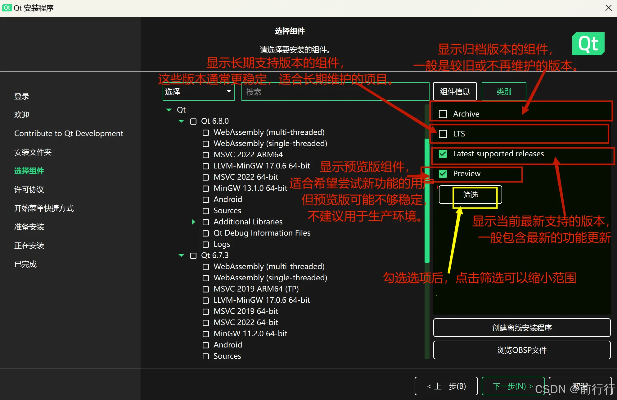Click the 已完成 step in sidebar
The height and width of the screenshot is (400, 617).
[x=25, y=264]
